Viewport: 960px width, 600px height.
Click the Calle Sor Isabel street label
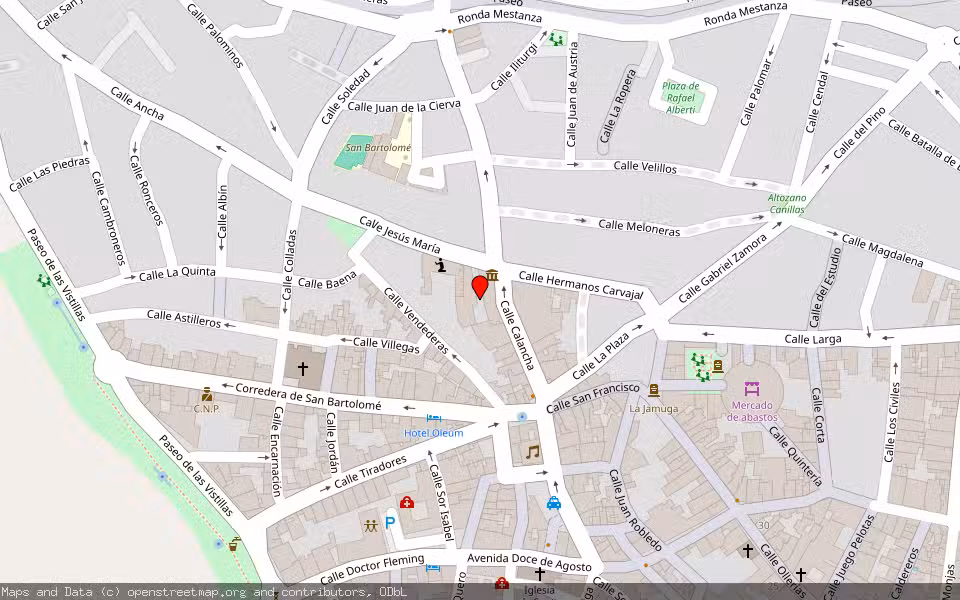tap(441, 502)
